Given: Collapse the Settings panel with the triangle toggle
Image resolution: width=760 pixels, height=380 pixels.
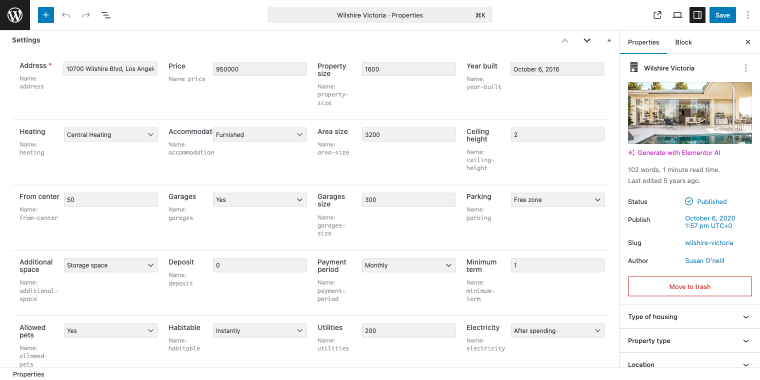Looking at the screenshot, I should [x=609, y=40].
